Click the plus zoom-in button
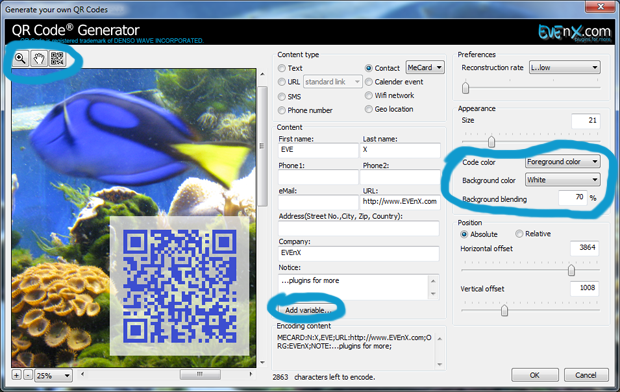Screen dimensions: 620x392 tap(17, 375)
